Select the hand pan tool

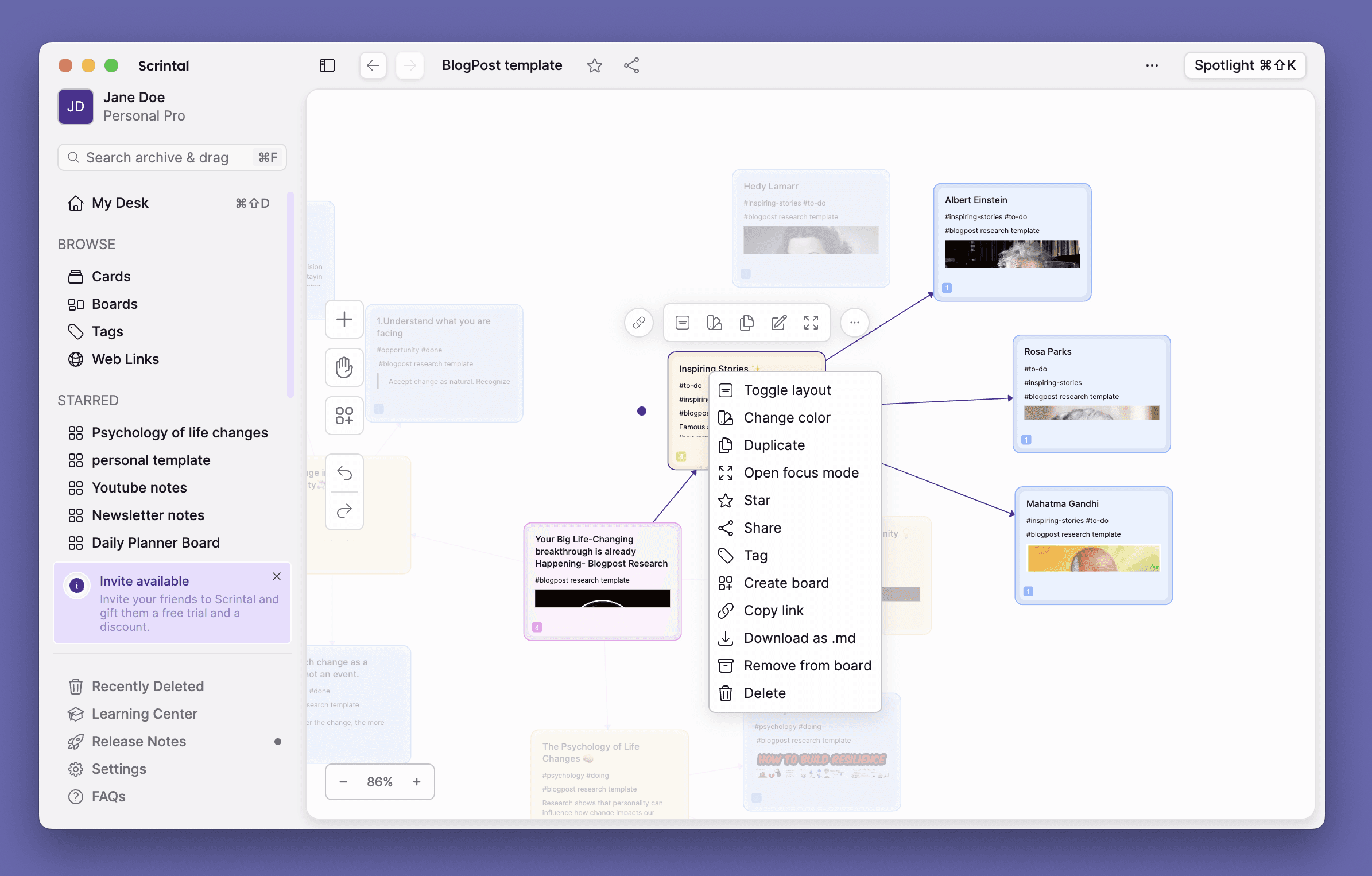coord(344,367)
